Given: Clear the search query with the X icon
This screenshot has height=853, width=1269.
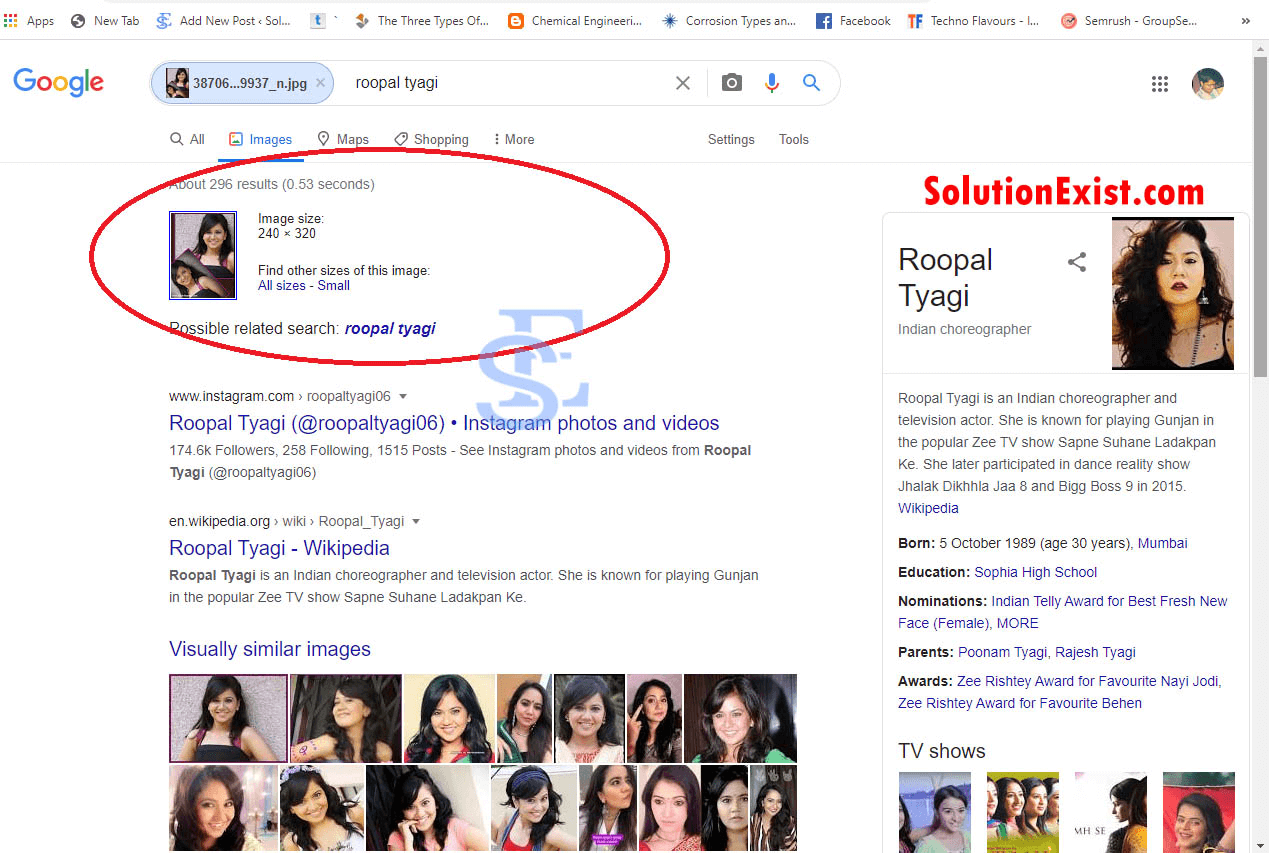Looking at the screenshot, I should 683,83.
